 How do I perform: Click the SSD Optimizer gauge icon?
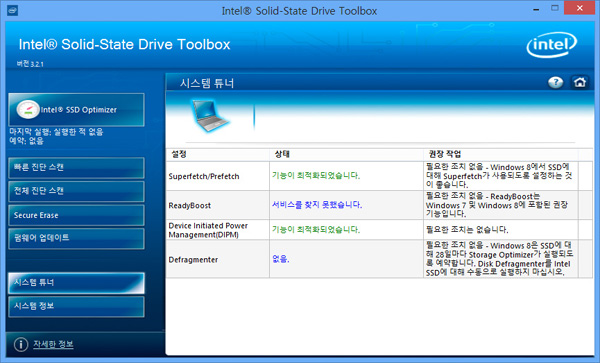point(28,110)
